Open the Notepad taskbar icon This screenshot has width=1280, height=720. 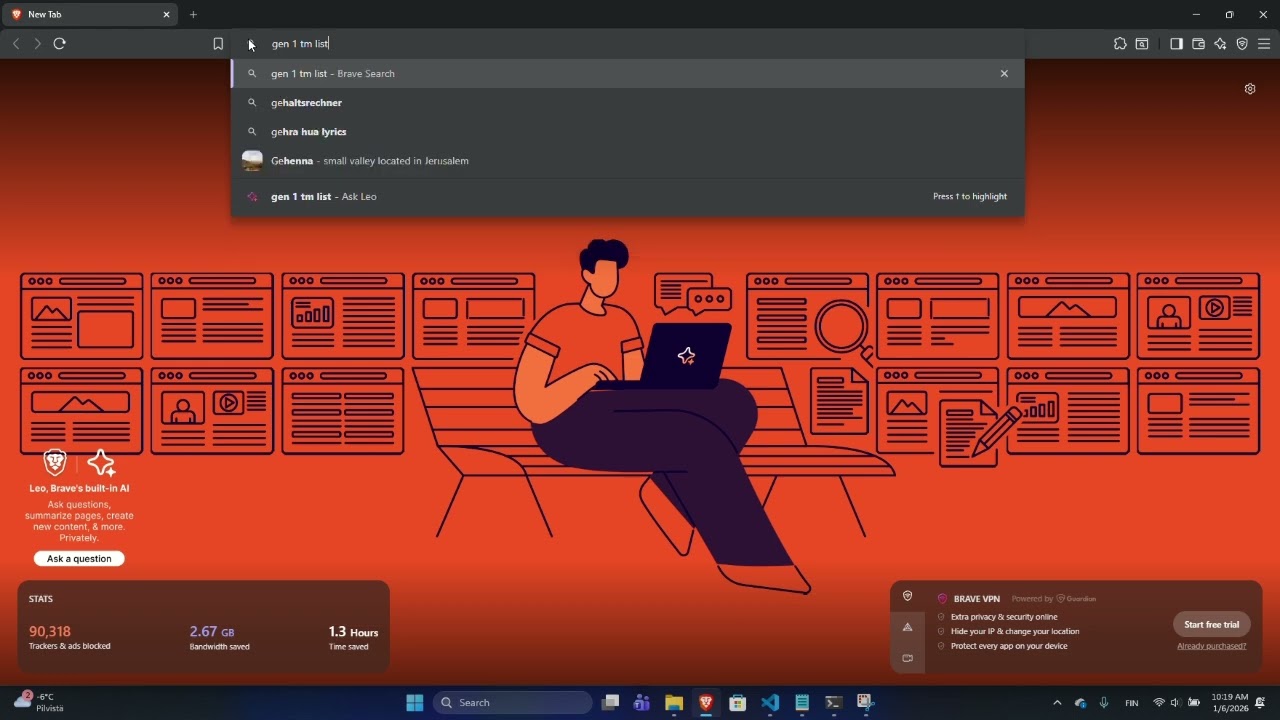802,703
